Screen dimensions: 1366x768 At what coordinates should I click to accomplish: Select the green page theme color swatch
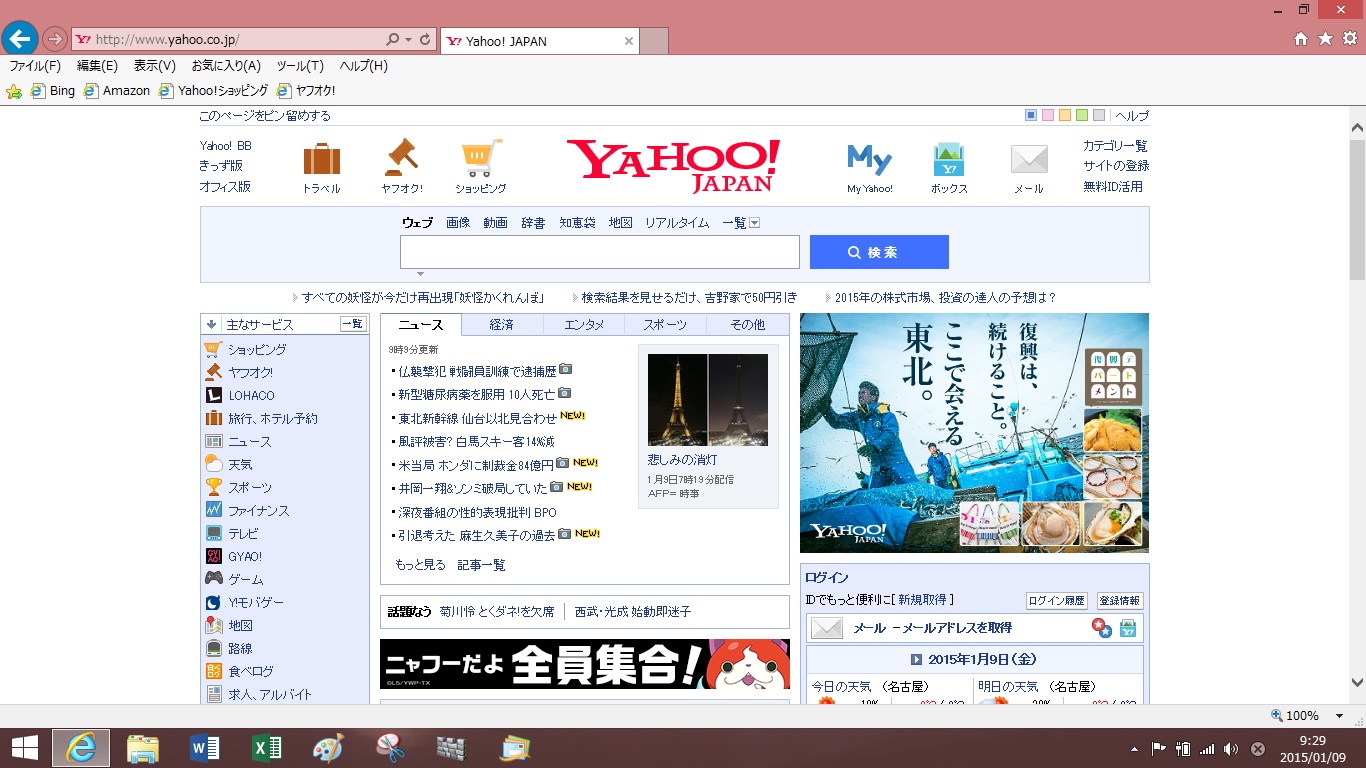pos(1082,115)
